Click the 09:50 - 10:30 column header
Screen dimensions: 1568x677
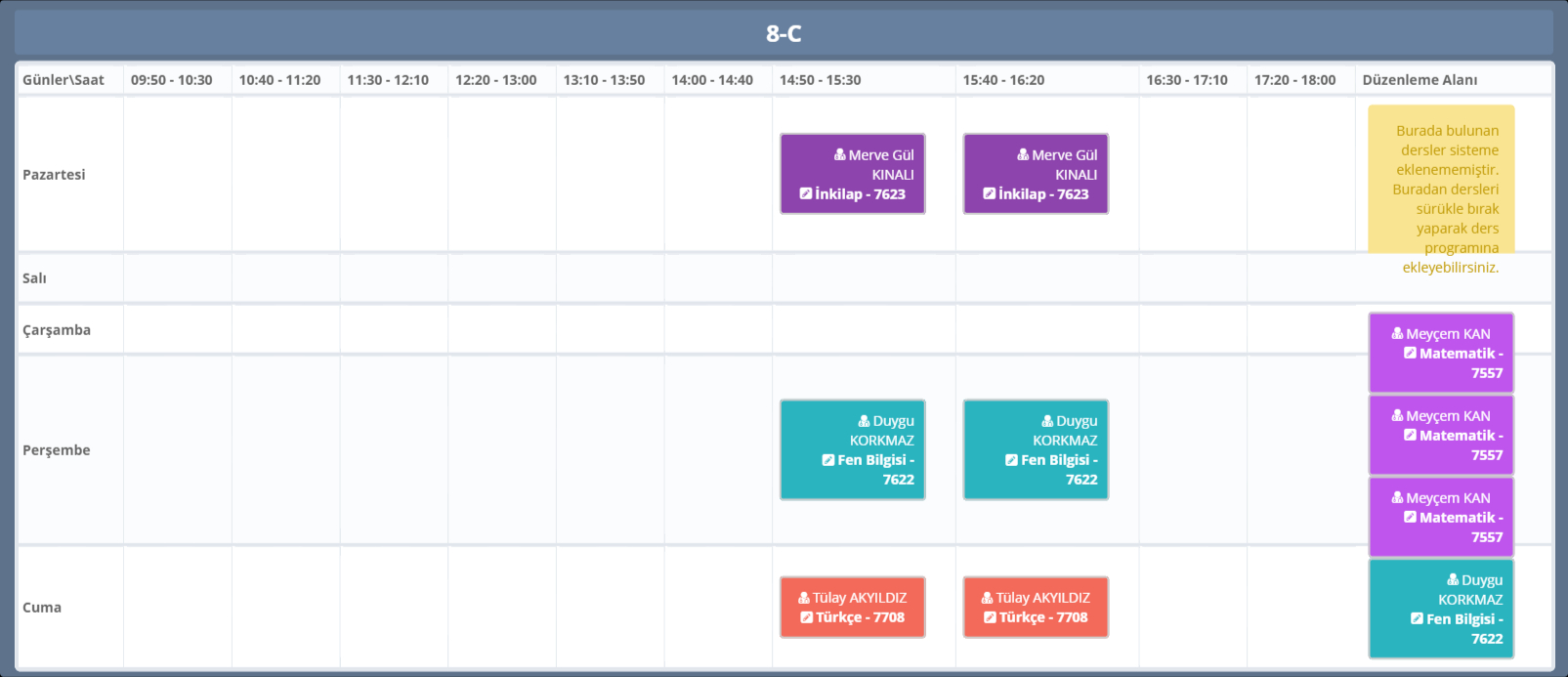(x=172, y=80)
